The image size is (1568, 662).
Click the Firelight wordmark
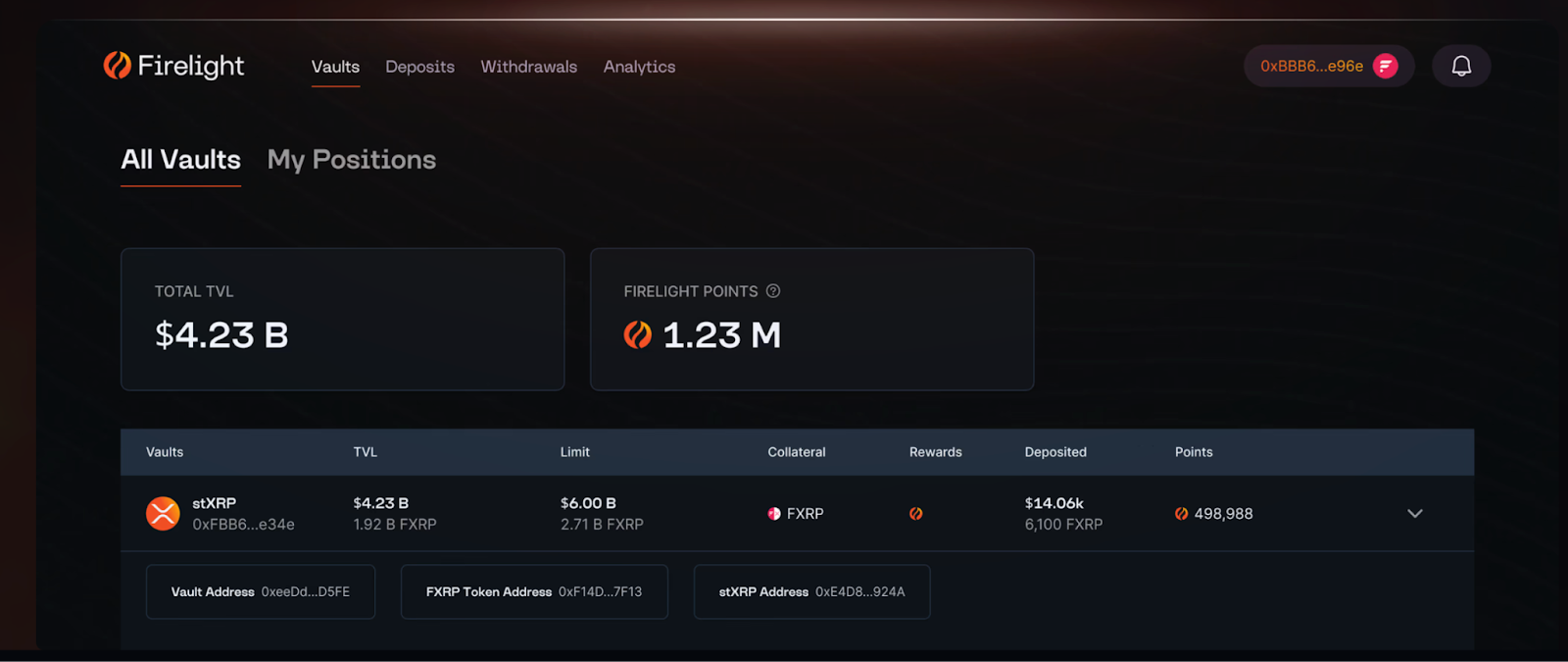[191, 66]
